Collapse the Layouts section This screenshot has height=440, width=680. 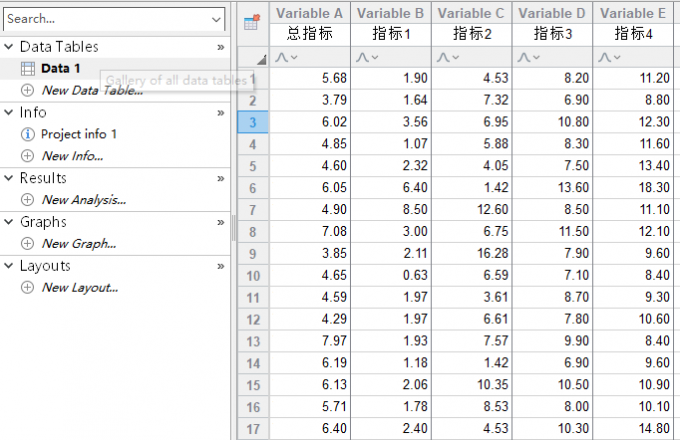click(x=9, y=265)
